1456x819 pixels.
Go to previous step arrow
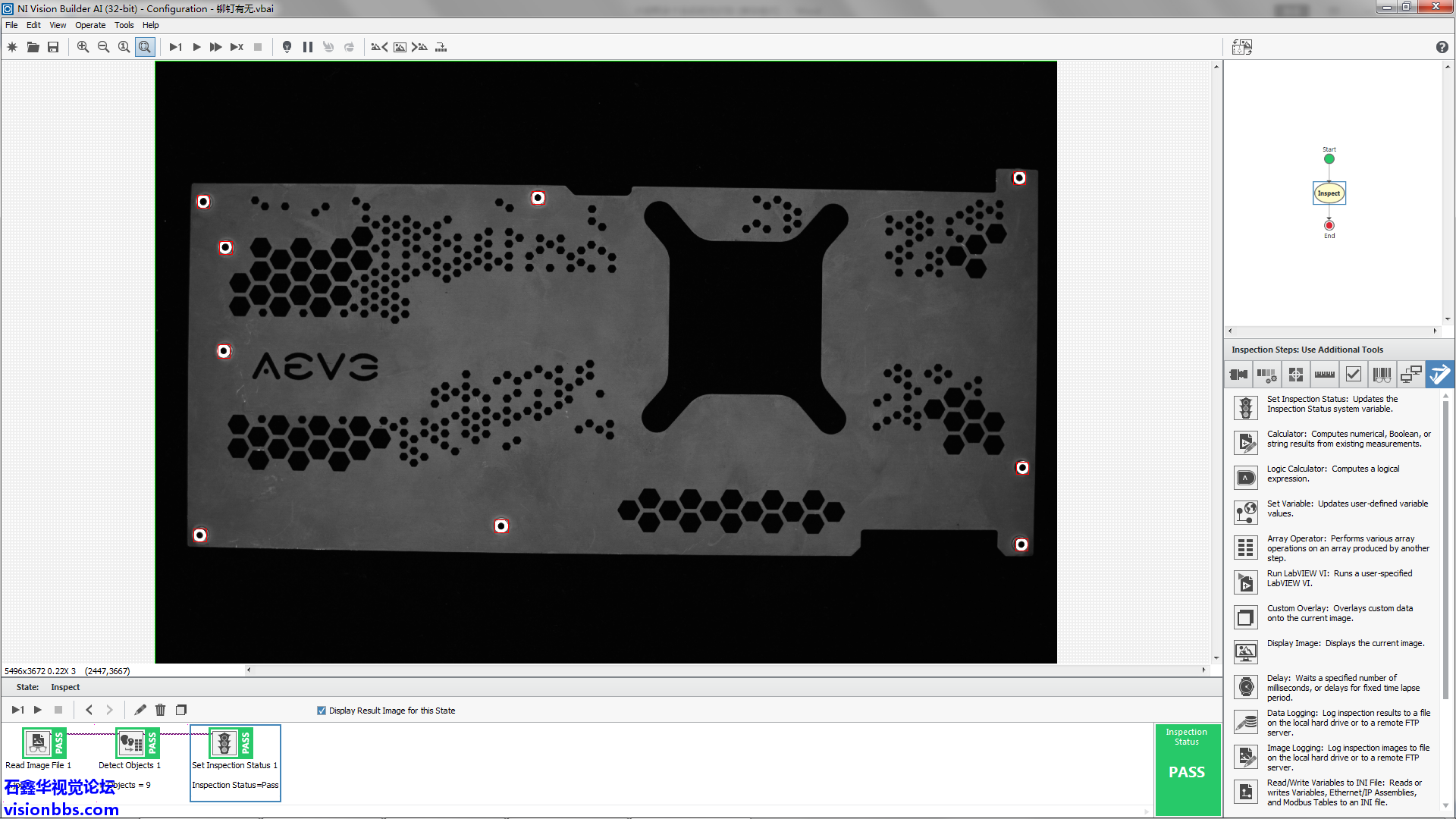[89, 710]
